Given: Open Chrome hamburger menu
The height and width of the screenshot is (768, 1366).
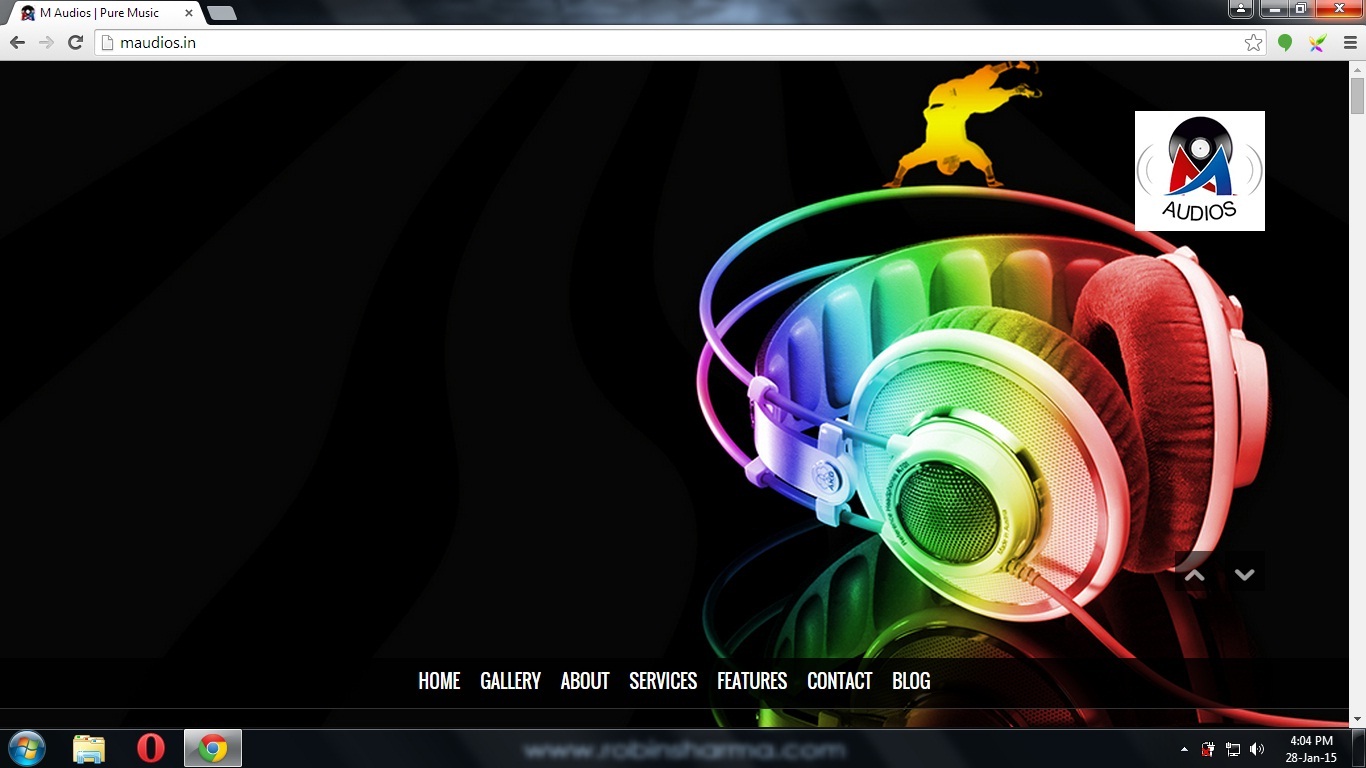Looking at the screenshot, I should pyautogui.click(x=1350, y=43).
